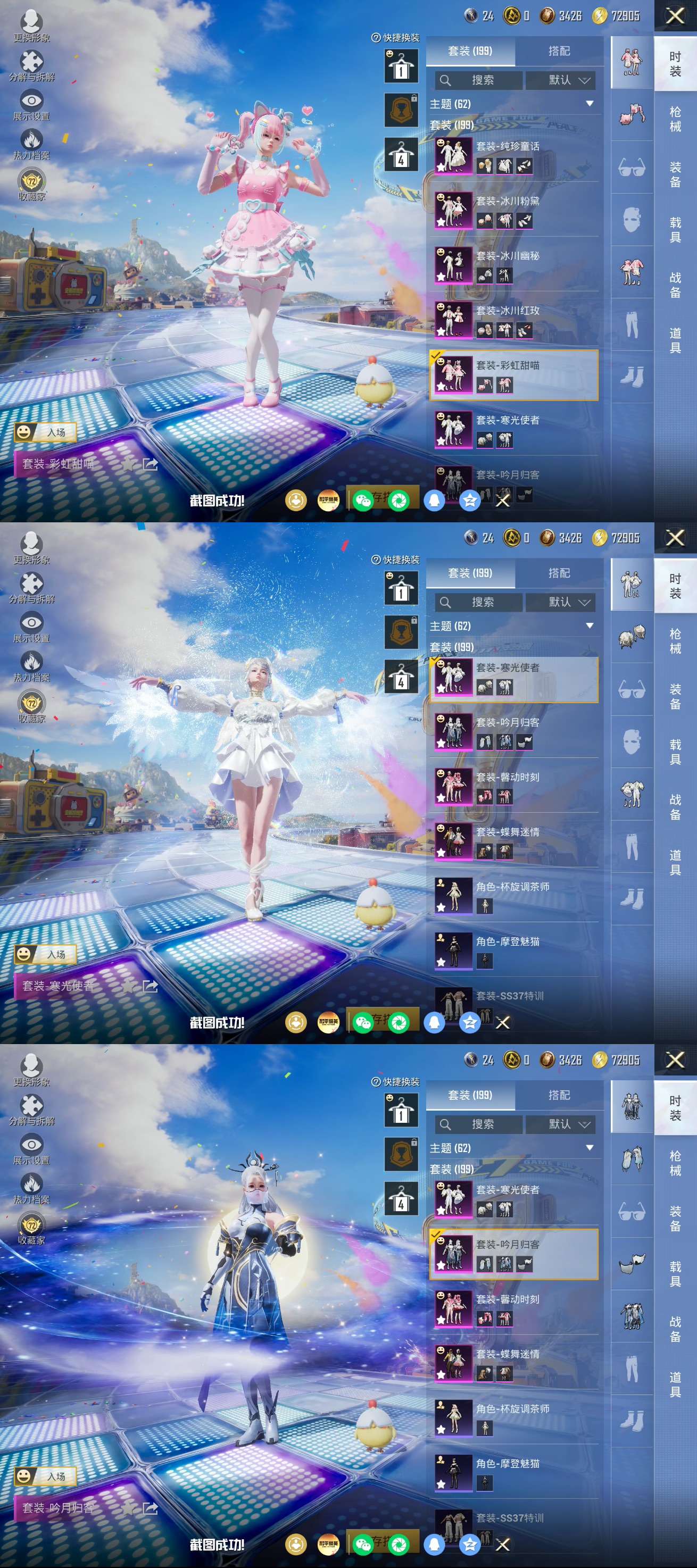Toggle 展示设置 eye on the 吟月归客 preview screen
Image resolution: width=697 pixels, height=1568 pixels.
point(31,1149)
